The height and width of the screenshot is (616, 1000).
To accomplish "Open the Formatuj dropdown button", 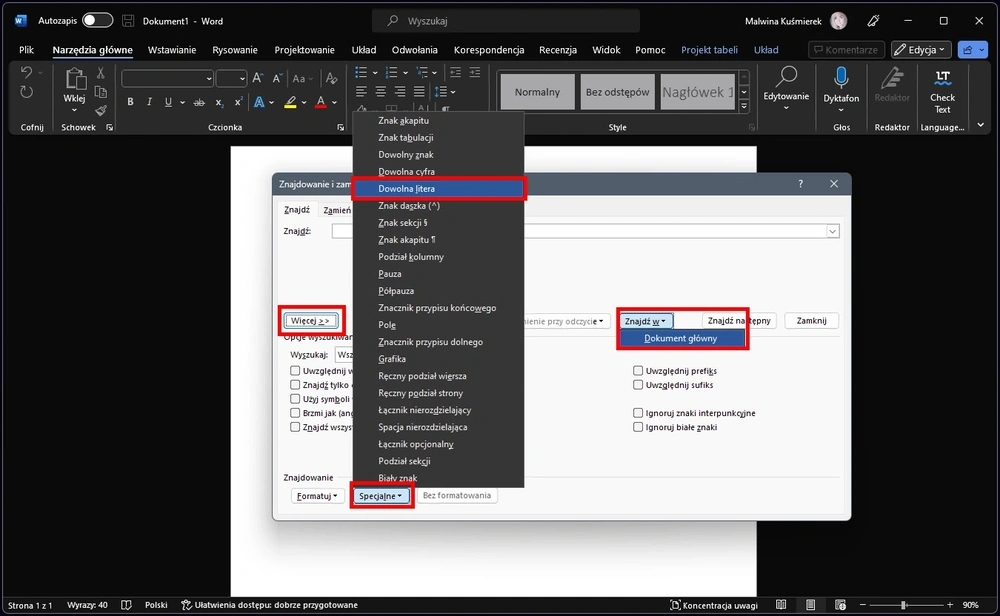I will pos(317,495).
